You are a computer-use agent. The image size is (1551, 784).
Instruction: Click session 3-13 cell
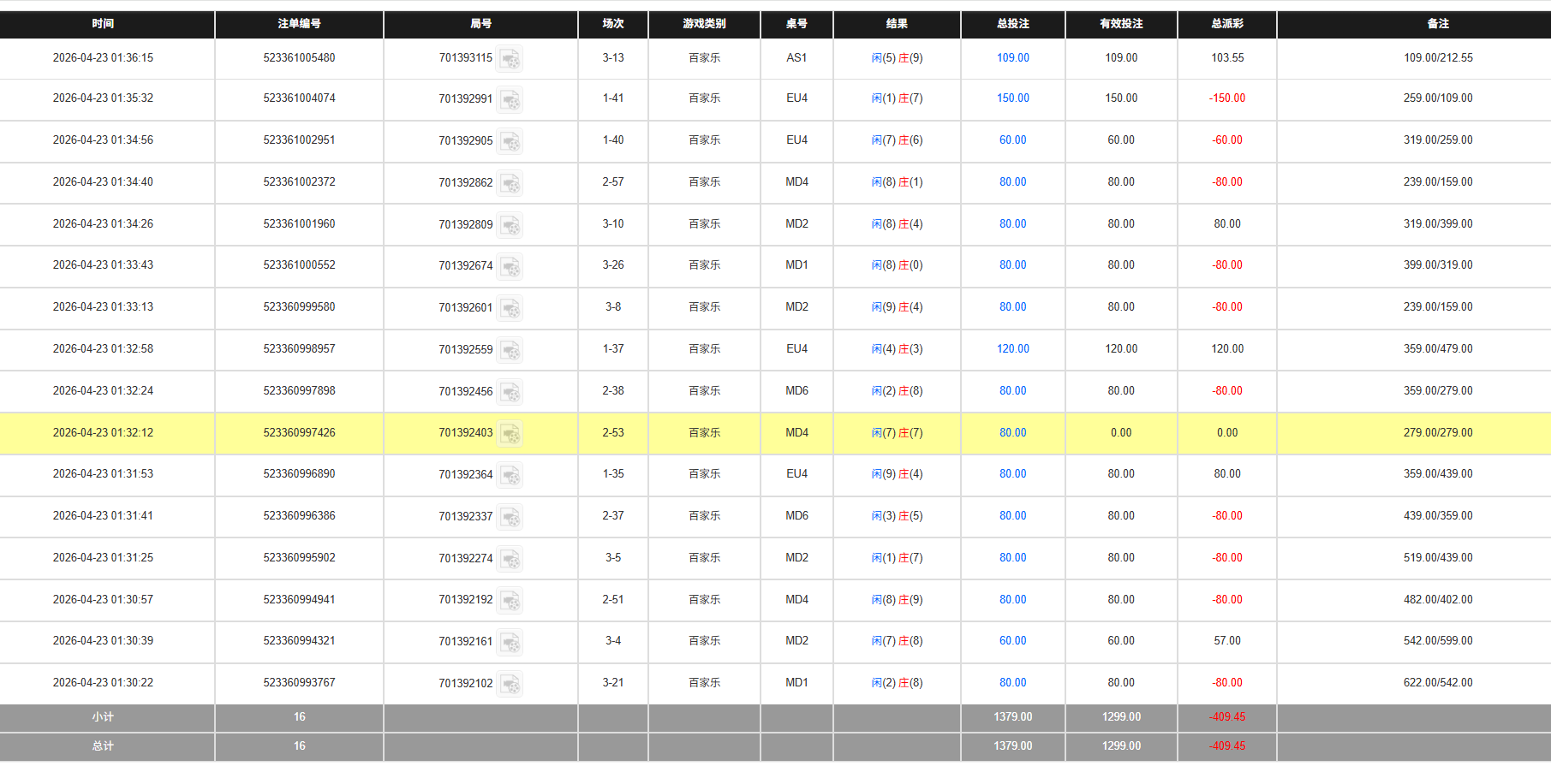[613, 58]
